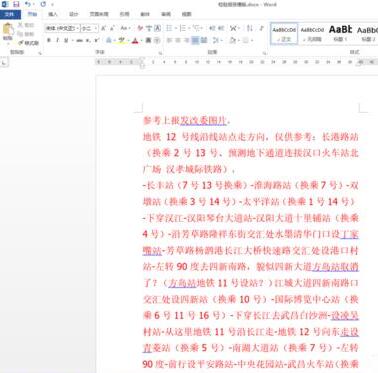Apply the 无间隔 (No Spacing) style
The height and width of the screenshot is (373, 378).
[x=312, y=34]
